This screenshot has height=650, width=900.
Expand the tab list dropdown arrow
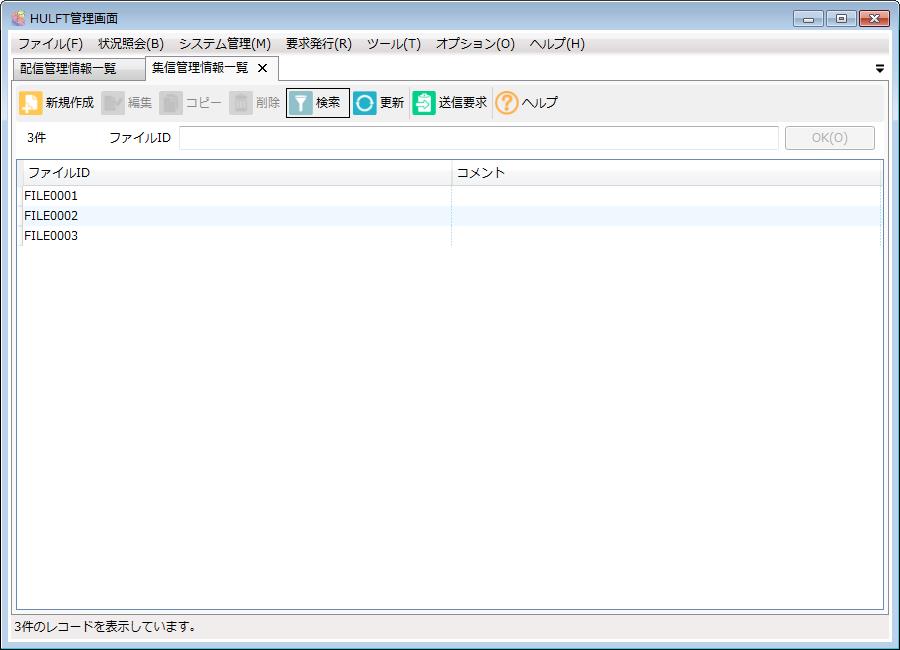click(x=880, y=69)
